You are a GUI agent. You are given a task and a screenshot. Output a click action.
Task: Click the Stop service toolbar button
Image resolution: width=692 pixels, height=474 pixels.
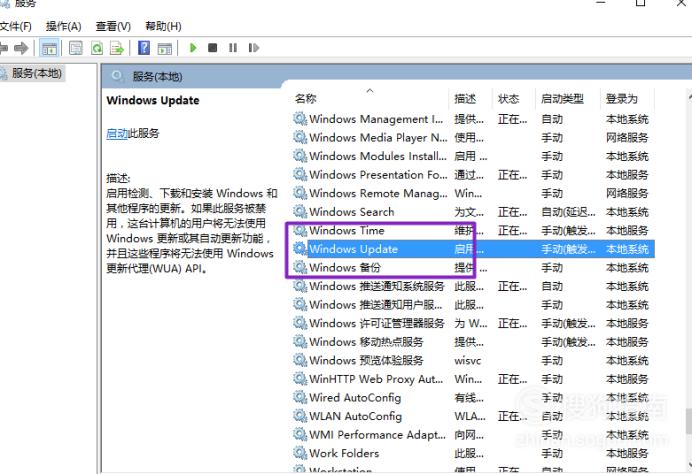click(212, 48)
